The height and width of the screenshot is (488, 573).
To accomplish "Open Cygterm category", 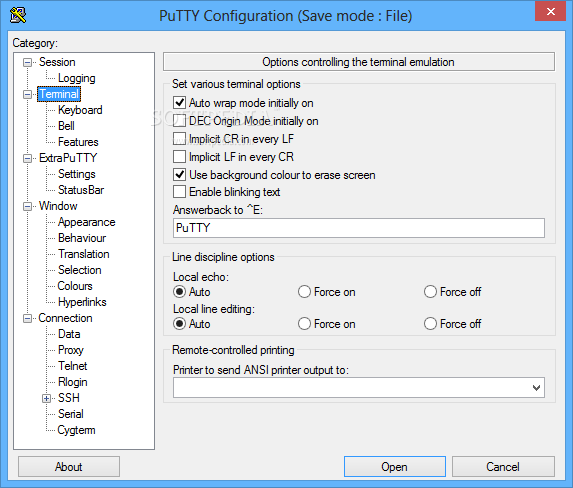I will pos(76,430).
